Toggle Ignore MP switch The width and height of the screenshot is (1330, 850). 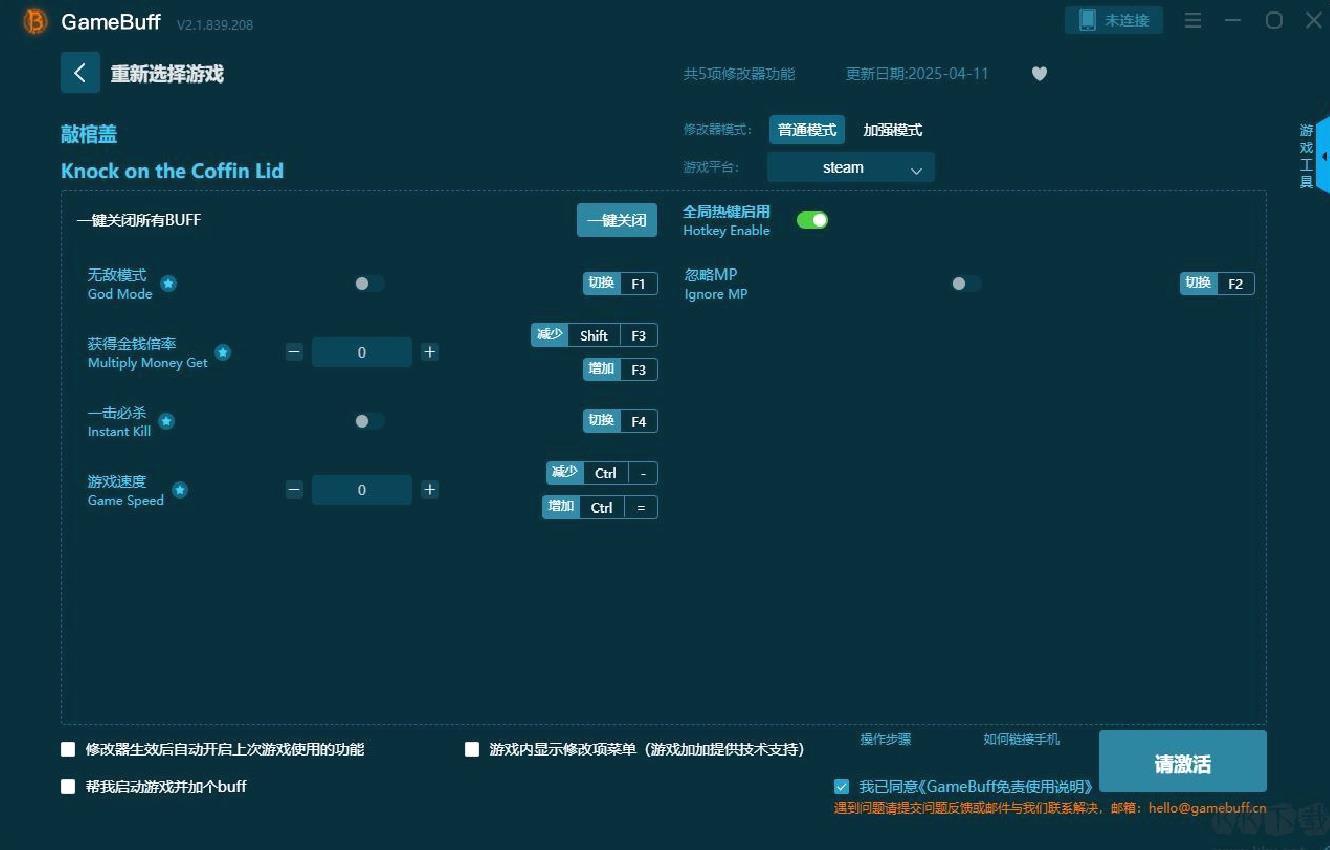(x=966, y=283)
